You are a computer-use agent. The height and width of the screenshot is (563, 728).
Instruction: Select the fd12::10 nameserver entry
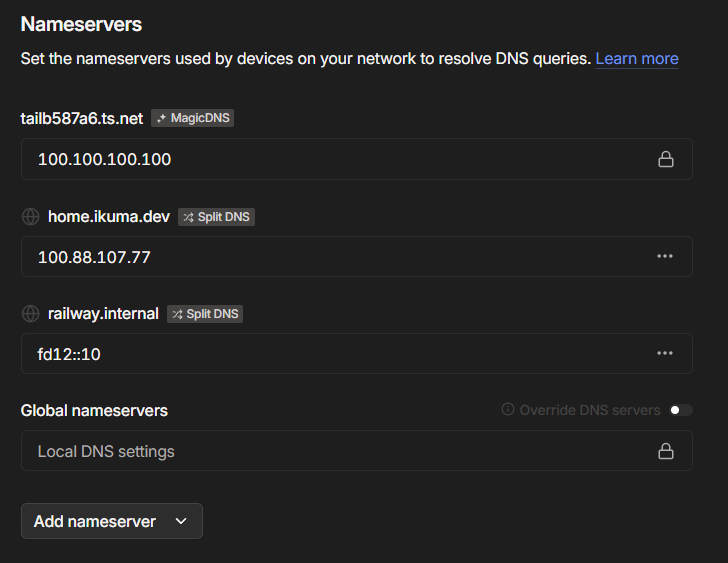coord(357,354)
